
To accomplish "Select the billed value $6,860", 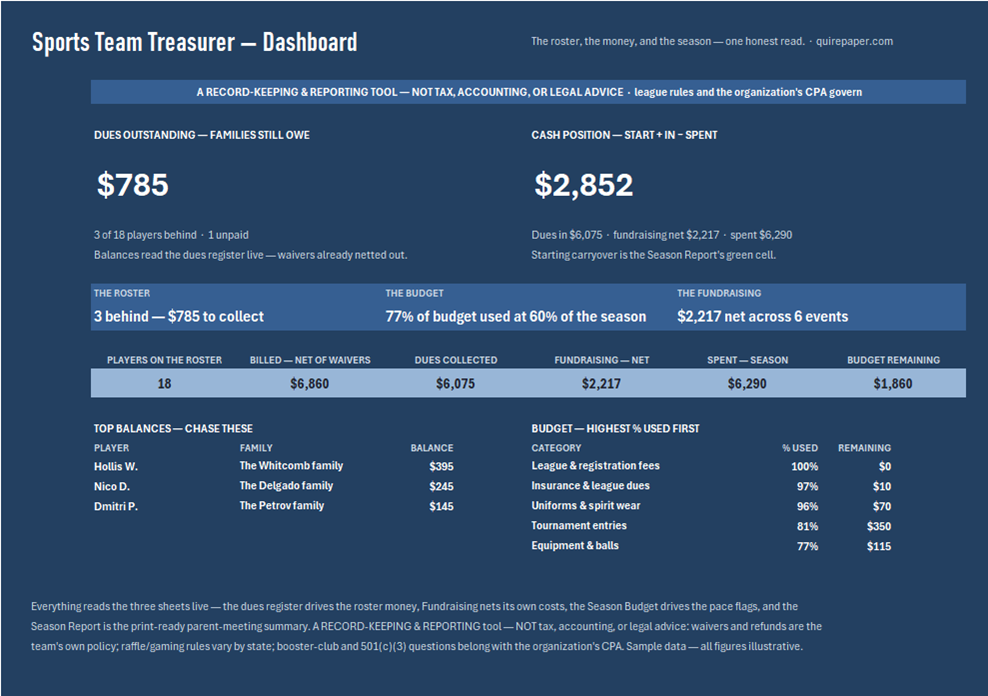I will [x=309, y=384].
